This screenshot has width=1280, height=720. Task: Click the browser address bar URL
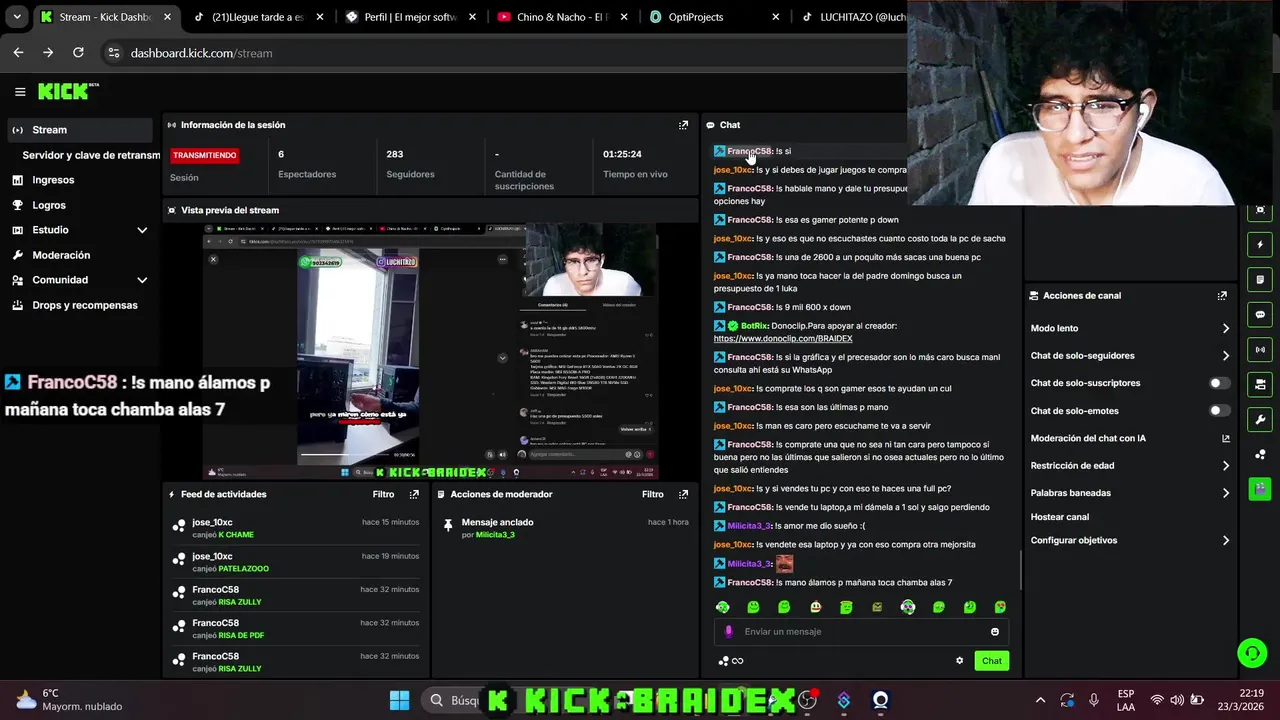201,53
